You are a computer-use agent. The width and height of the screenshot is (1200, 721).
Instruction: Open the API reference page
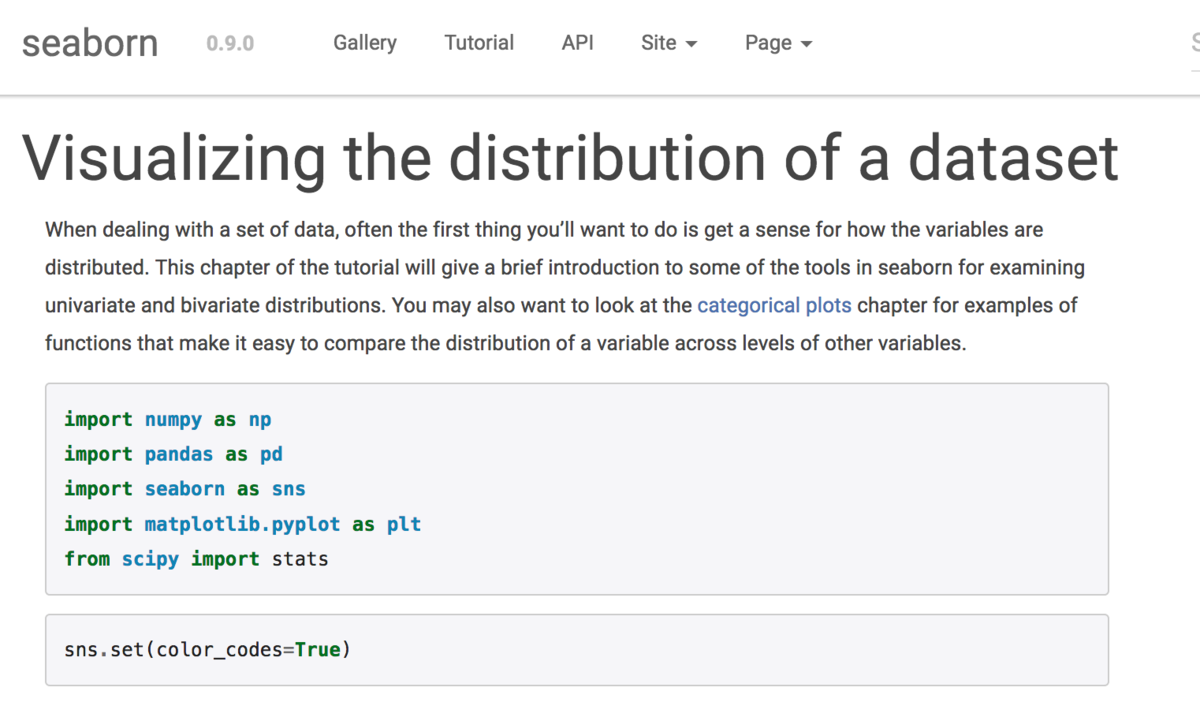[x=577, y=43]
